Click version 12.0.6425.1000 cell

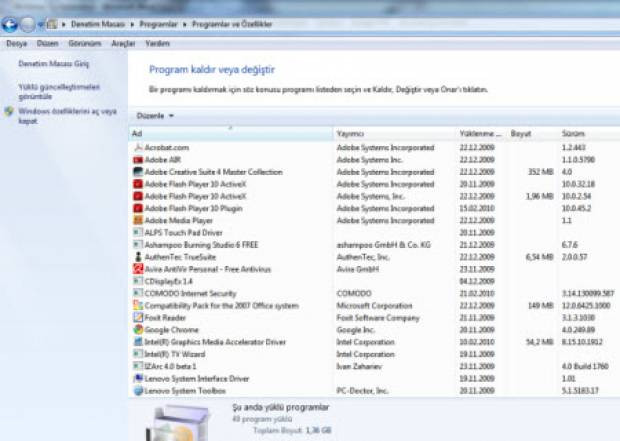[x=586, y=306]
